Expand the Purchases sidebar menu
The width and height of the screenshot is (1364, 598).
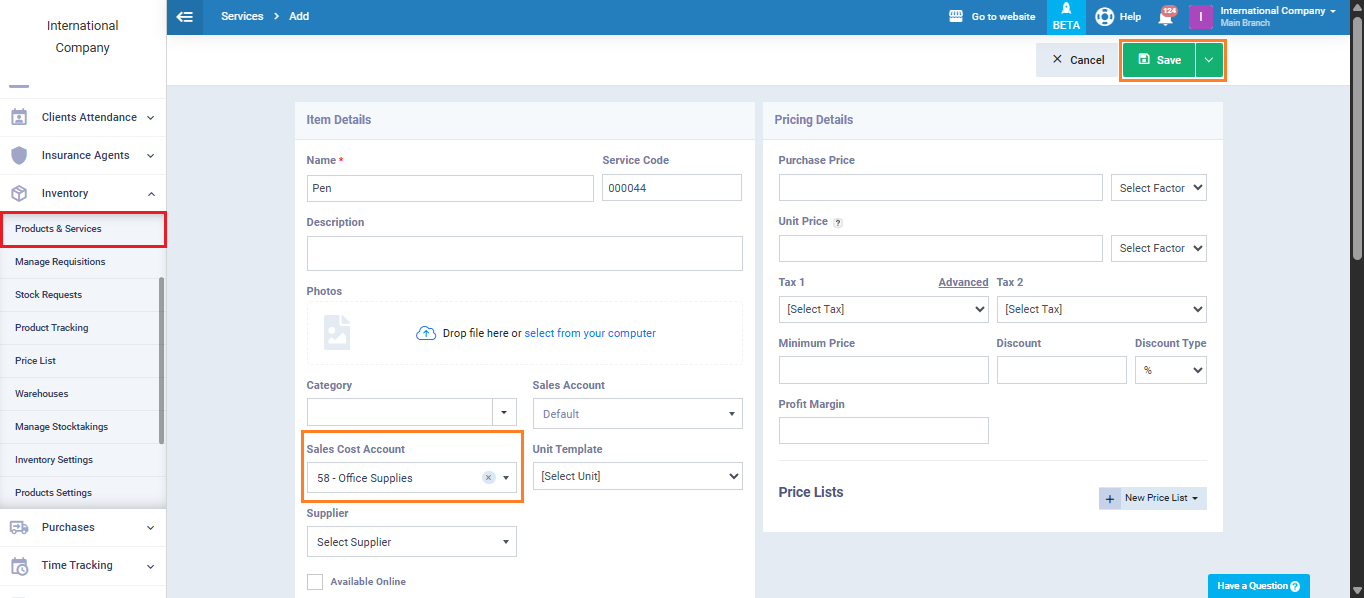tap(82, 527)
